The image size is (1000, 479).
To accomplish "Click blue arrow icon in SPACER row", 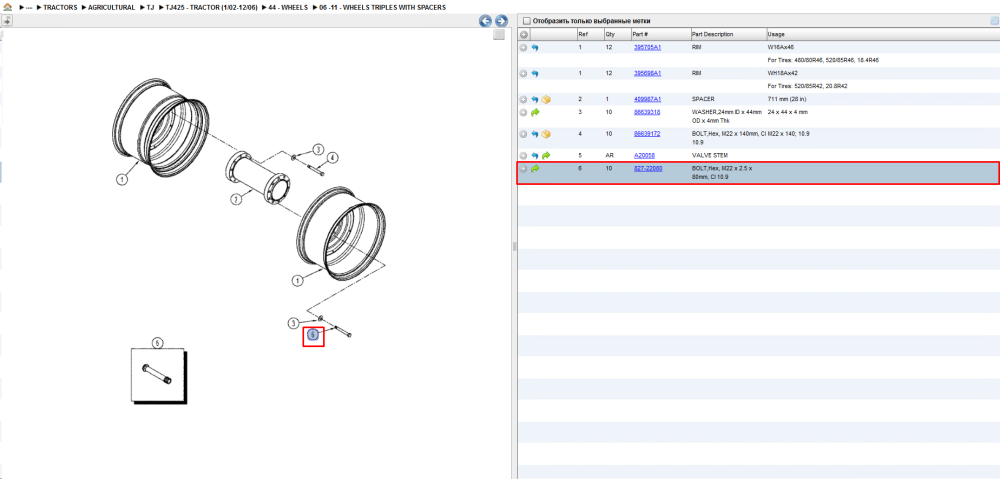I will click(x=534, y=99).
